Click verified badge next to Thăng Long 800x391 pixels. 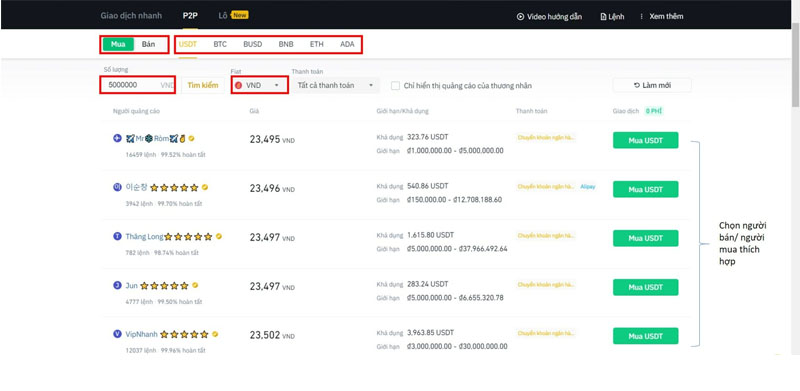click(219, 236)
